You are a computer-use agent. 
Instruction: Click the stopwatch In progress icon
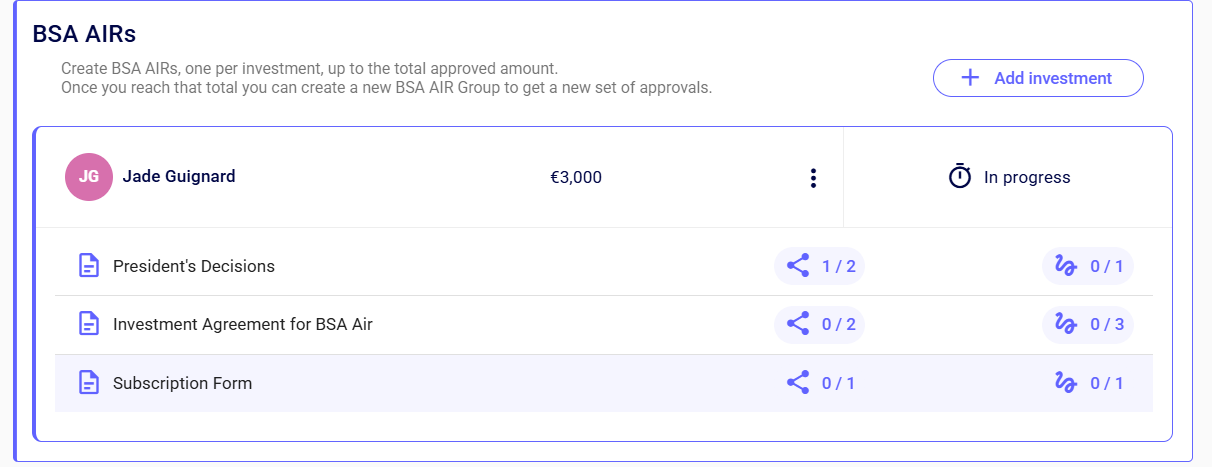960,177
